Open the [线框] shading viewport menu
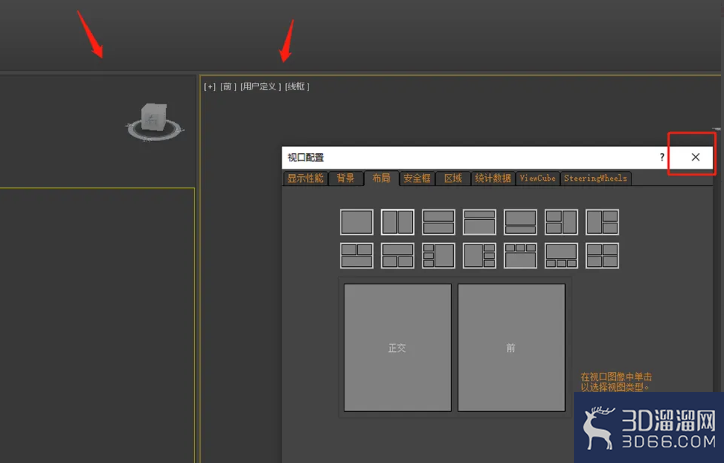The width and height of the screenshot is (724, 463). coord(297,86)
